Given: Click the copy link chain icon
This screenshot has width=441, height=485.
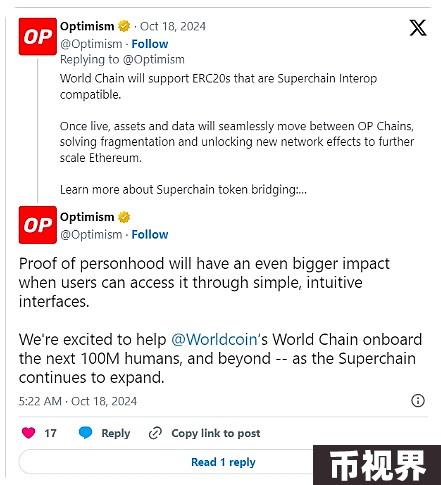Looking at the screenshot, I should pyautogui.click(x=155, y=433).
